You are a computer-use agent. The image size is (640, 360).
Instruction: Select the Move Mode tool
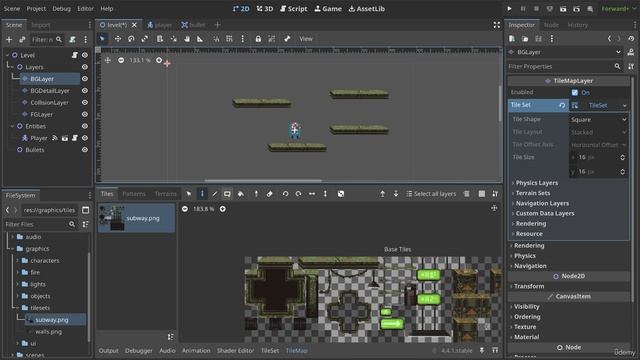pos(118,39)
